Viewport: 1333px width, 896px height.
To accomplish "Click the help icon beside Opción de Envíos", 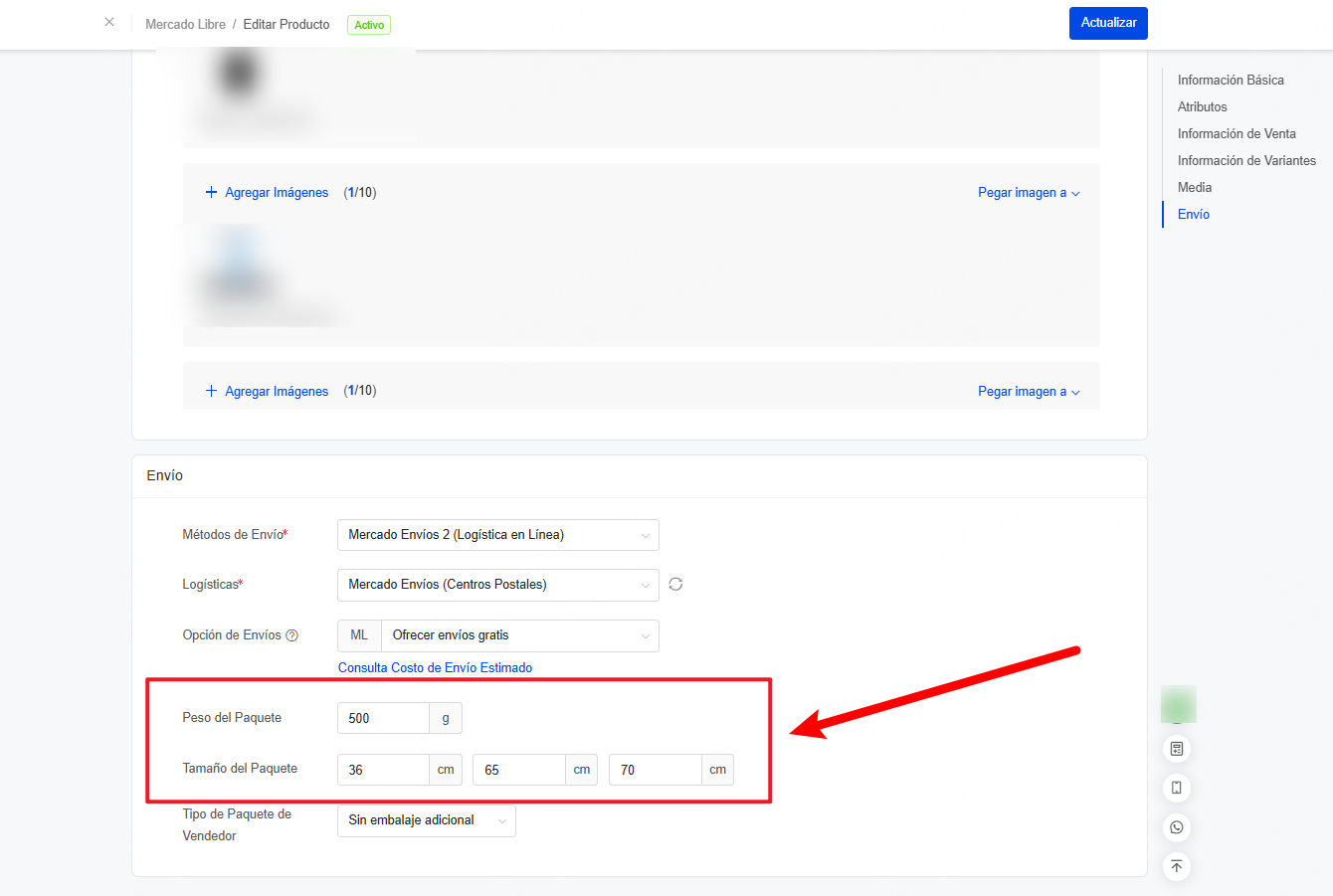I will coord(292,635).
